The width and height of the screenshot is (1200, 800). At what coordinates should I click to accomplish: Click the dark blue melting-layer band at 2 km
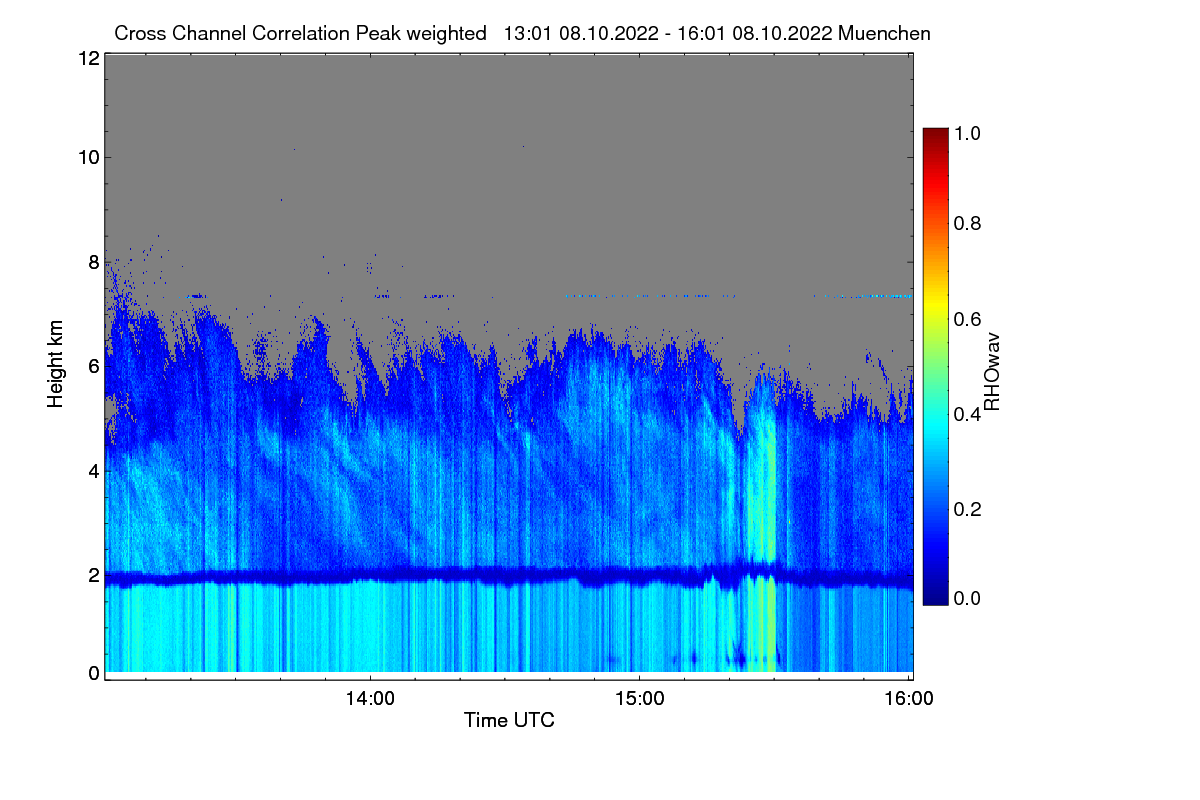[508, 577]
